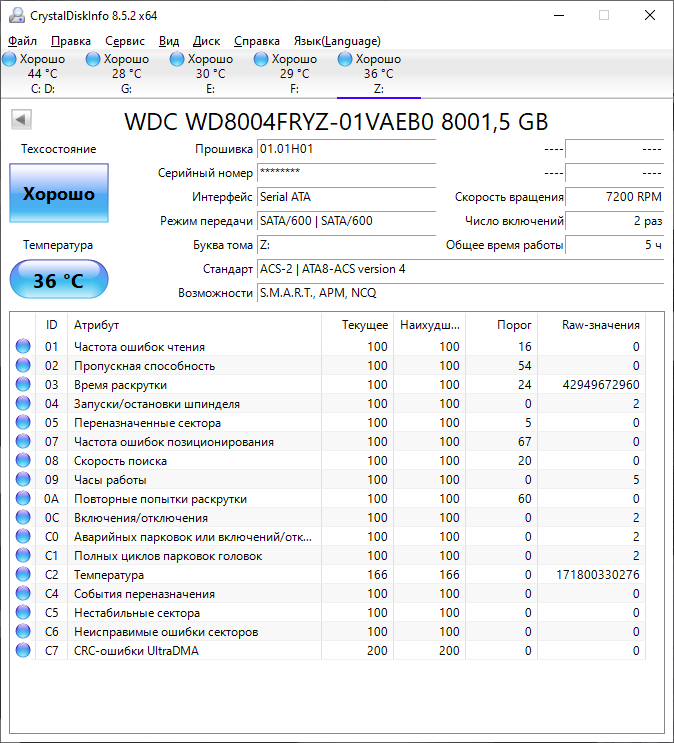Click the Часы работы attribute name
This screenshot has width=674, height=743.
pyautogui.click(x=110, y=480)
